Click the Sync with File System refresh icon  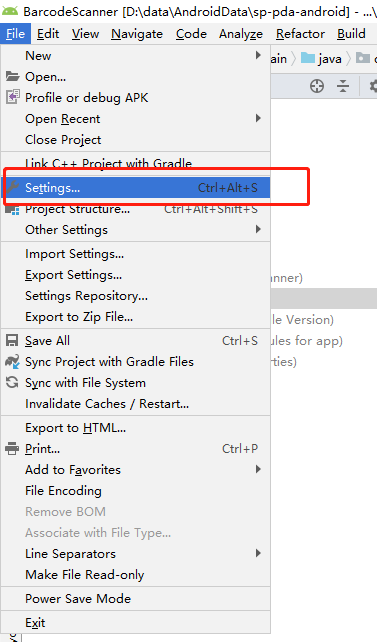[x=12, y=382]
